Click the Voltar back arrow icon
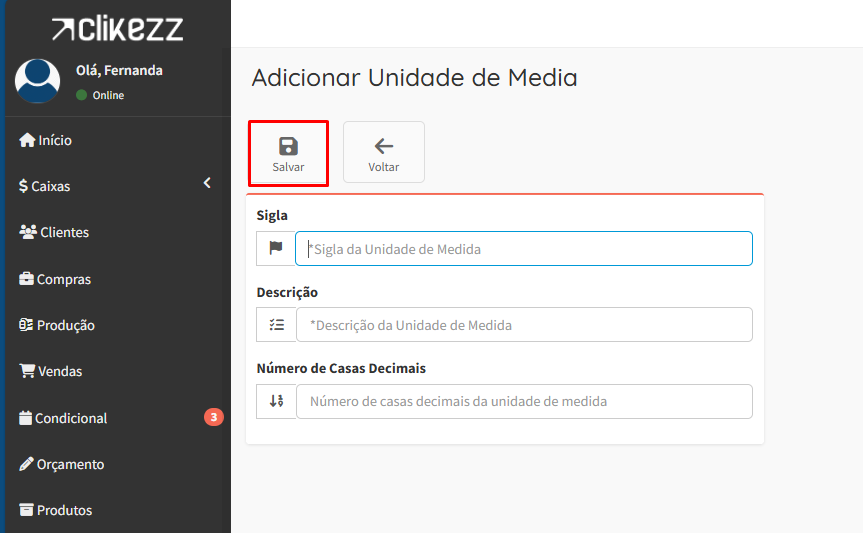This screenshot has height=533, width=863. [383, 146]
